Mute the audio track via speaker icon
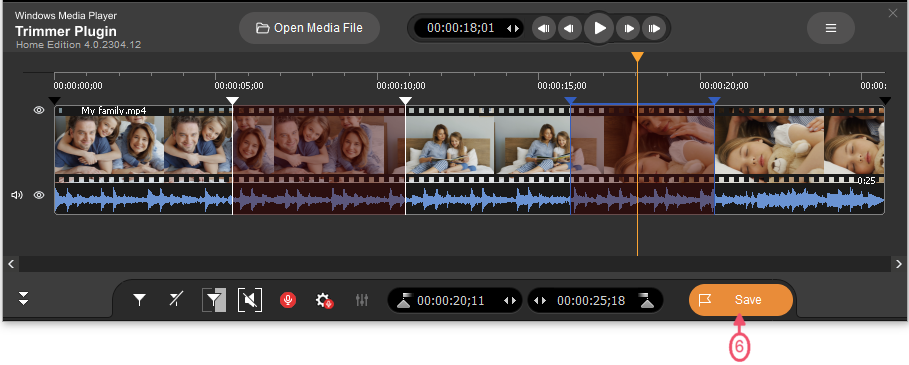This screenshot has width=909, height=365. (x=17, y=195)
